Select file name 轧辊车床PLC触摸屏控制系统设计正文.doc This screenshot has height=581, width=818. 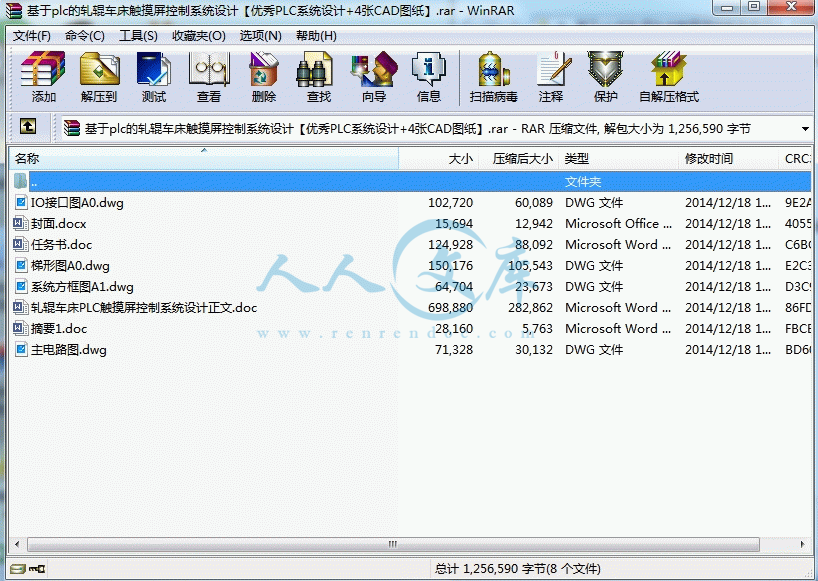[x=144, y=308]
